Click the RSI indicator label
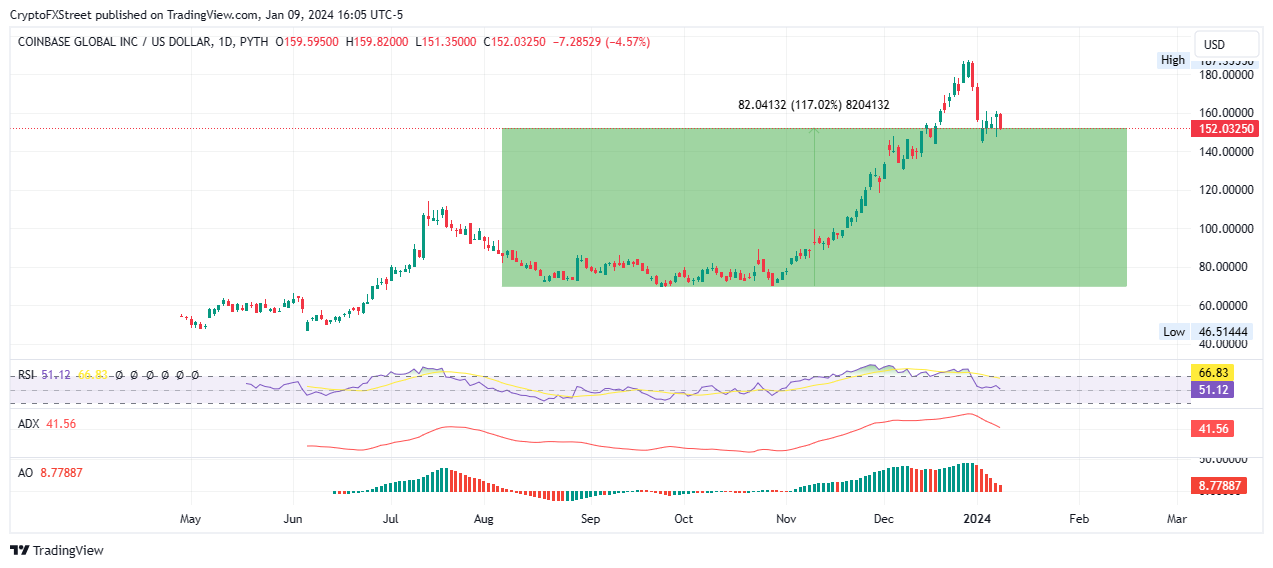Screen dimensions: 1273x568 (x=26, y=375)
